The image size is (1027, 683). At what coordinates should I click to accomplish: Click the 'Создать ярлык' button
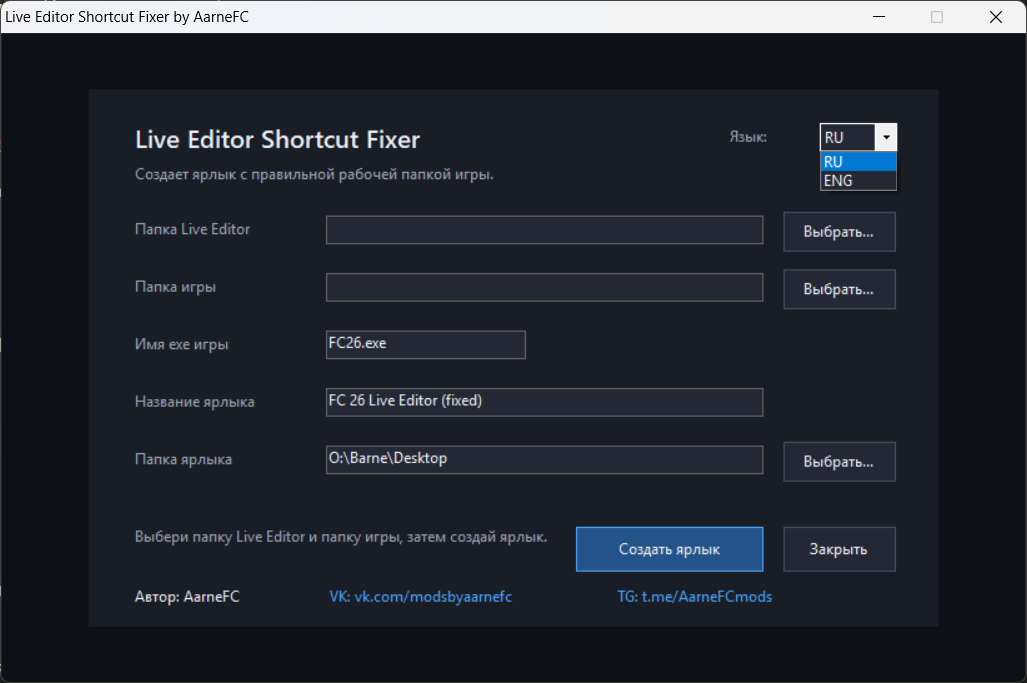(669, 549)
